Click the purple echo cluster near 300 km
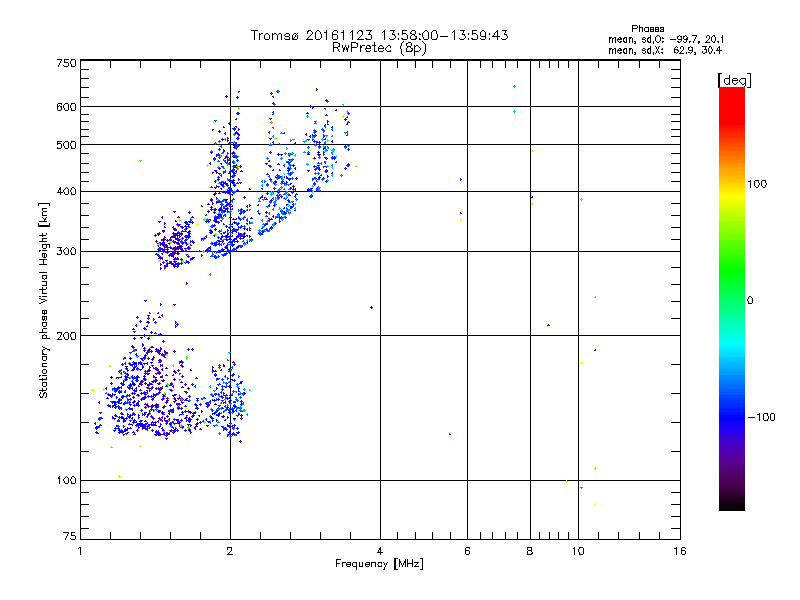This screenshot has height=600, width=800. coord(174,242)
